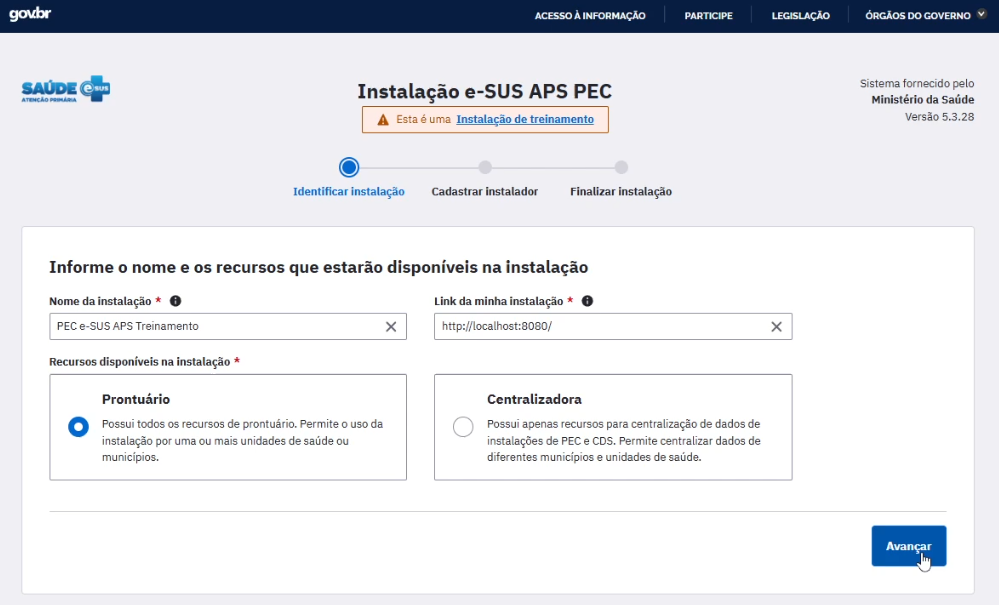The image size is (999, 605).
Task: Show info tooltip for Nome da instalação
Action: tap(175, 301)
